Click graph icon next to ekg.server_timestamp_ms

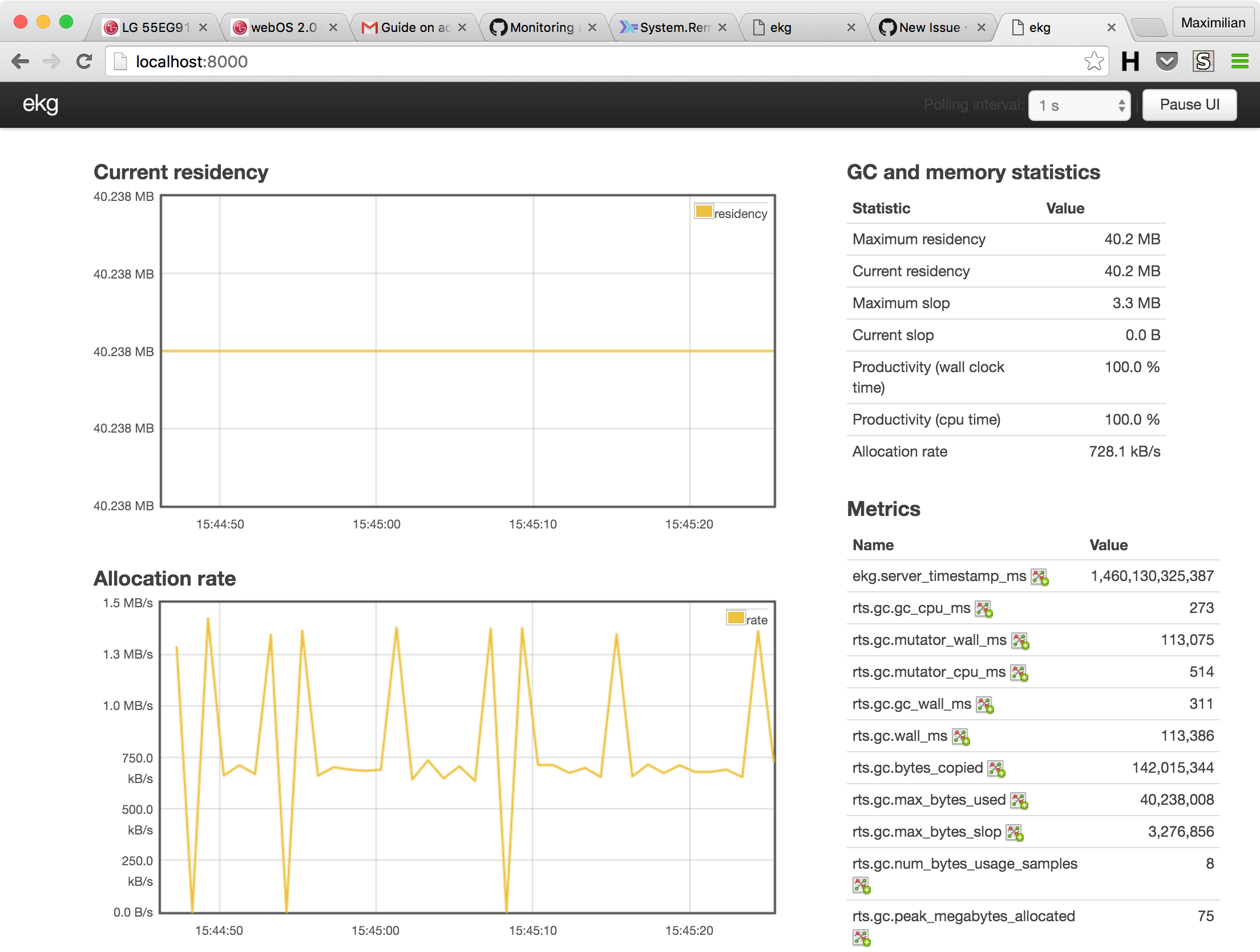pos(1039,577)
